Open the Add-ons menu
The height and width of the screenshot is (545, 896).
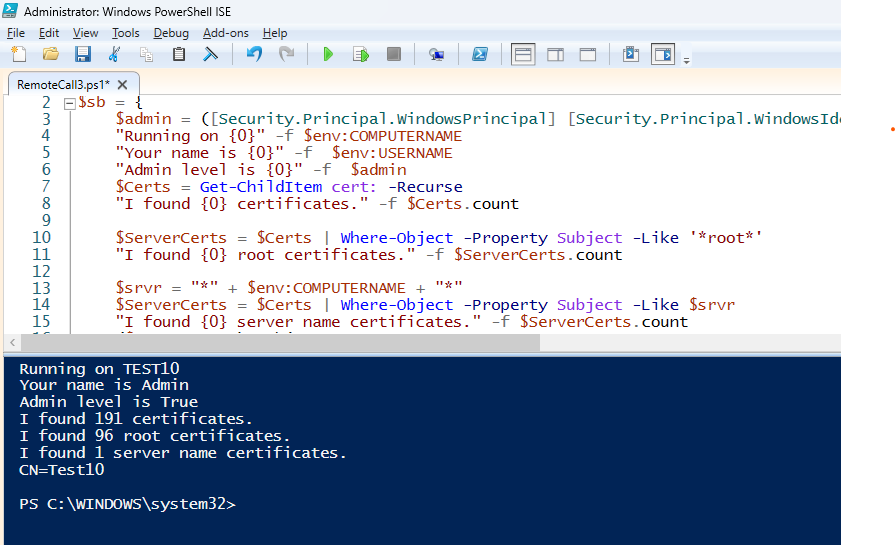[226, 33]
